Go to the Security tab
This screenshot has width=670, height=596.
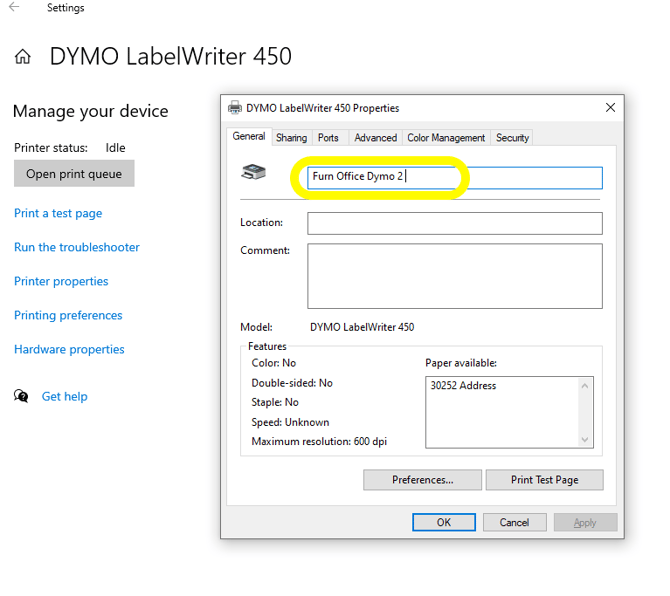click(512, 138)
